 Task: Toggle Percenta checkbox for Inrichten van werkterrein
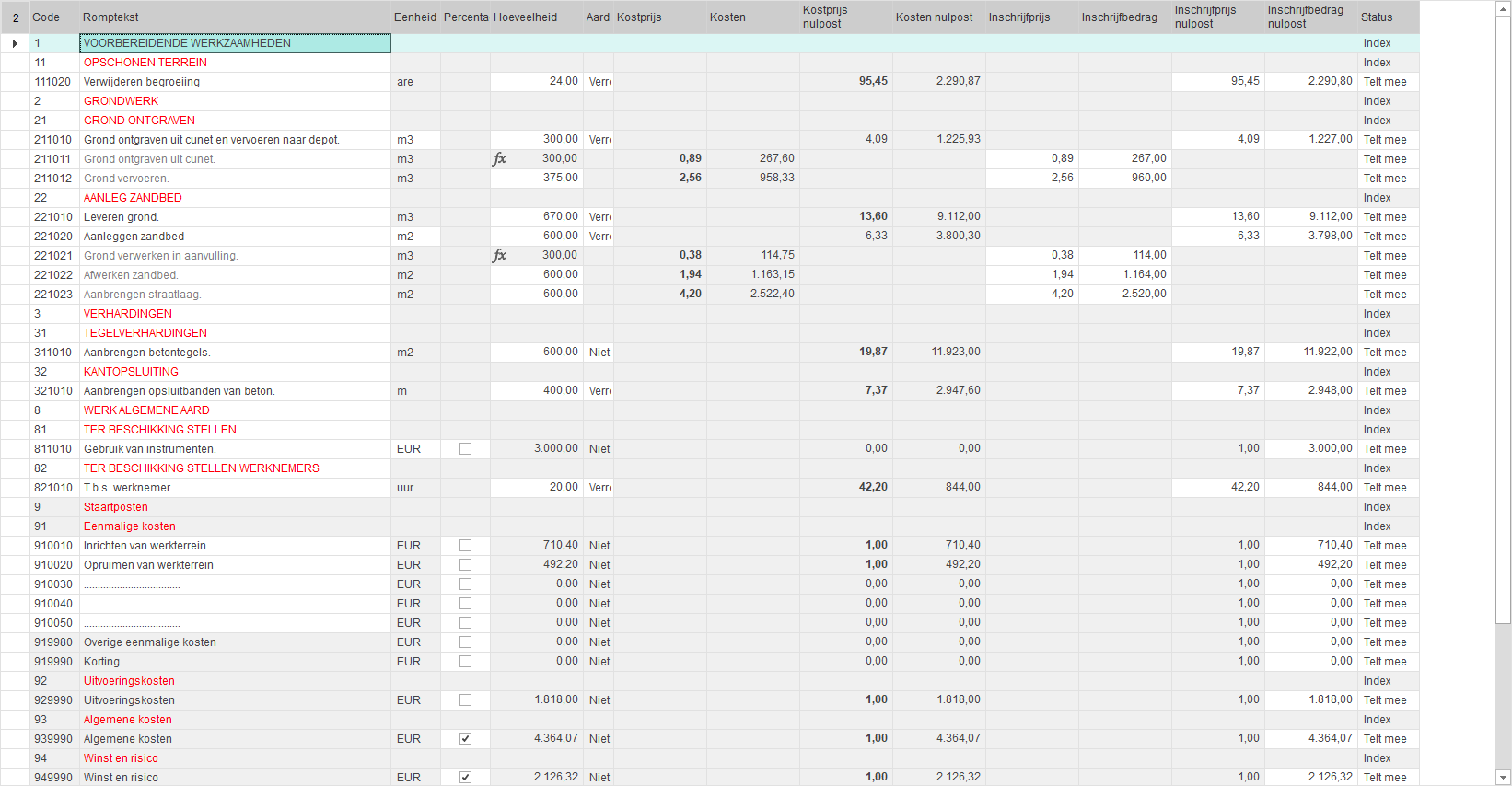click(465, 546)
